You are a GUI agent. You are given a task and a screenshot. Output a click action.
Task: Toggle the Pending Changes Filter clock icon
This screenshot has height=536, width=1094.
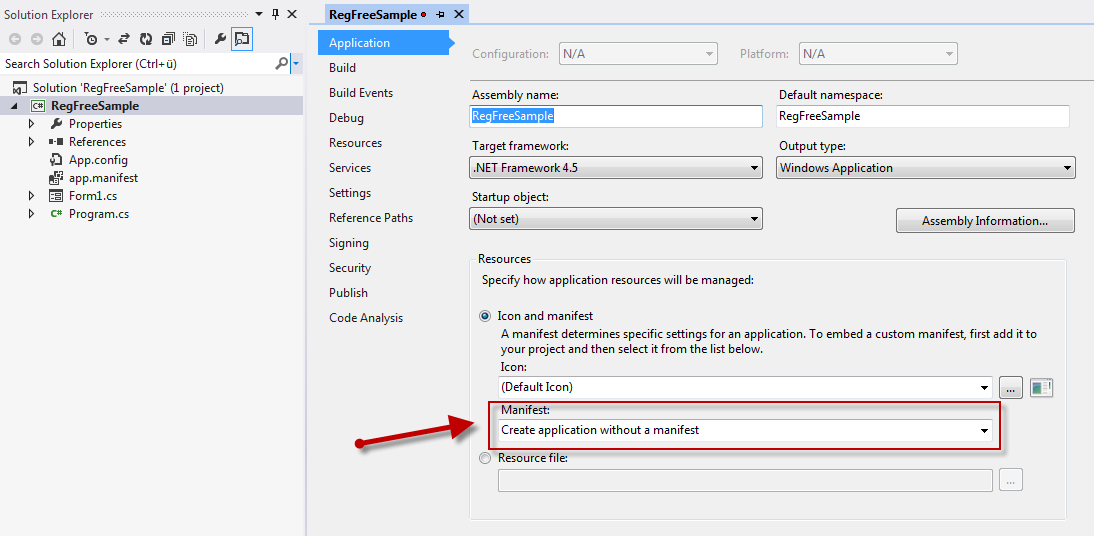91,40
